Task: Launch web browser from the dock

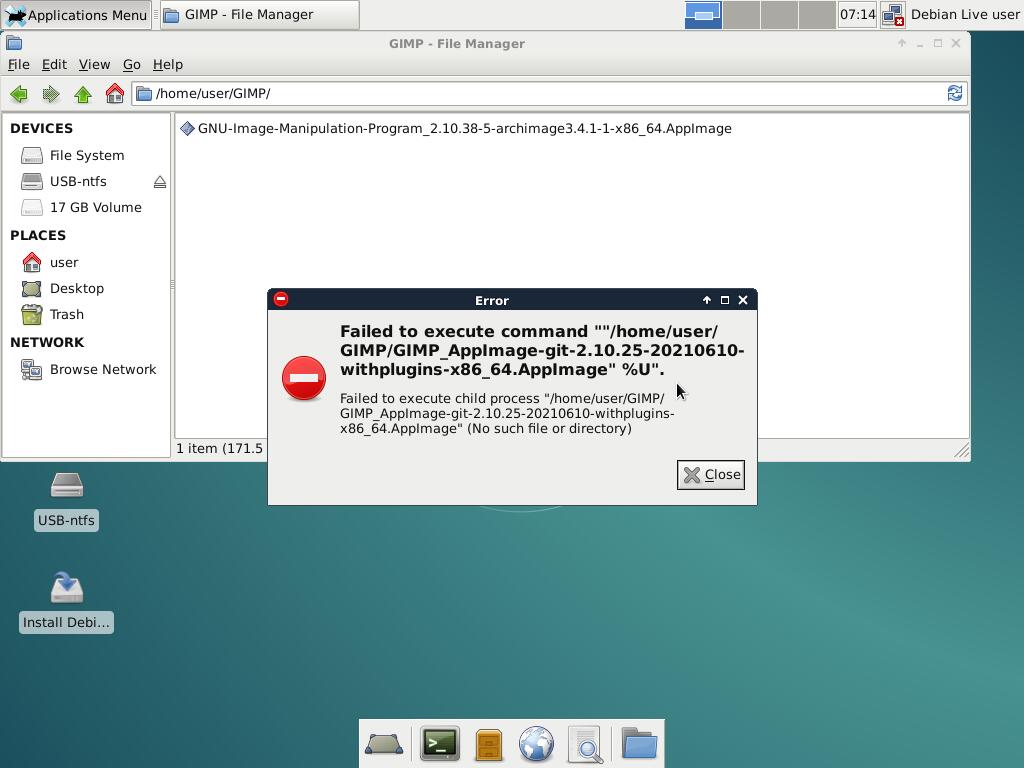Action: pyautogui.click(x=536, y=744)
